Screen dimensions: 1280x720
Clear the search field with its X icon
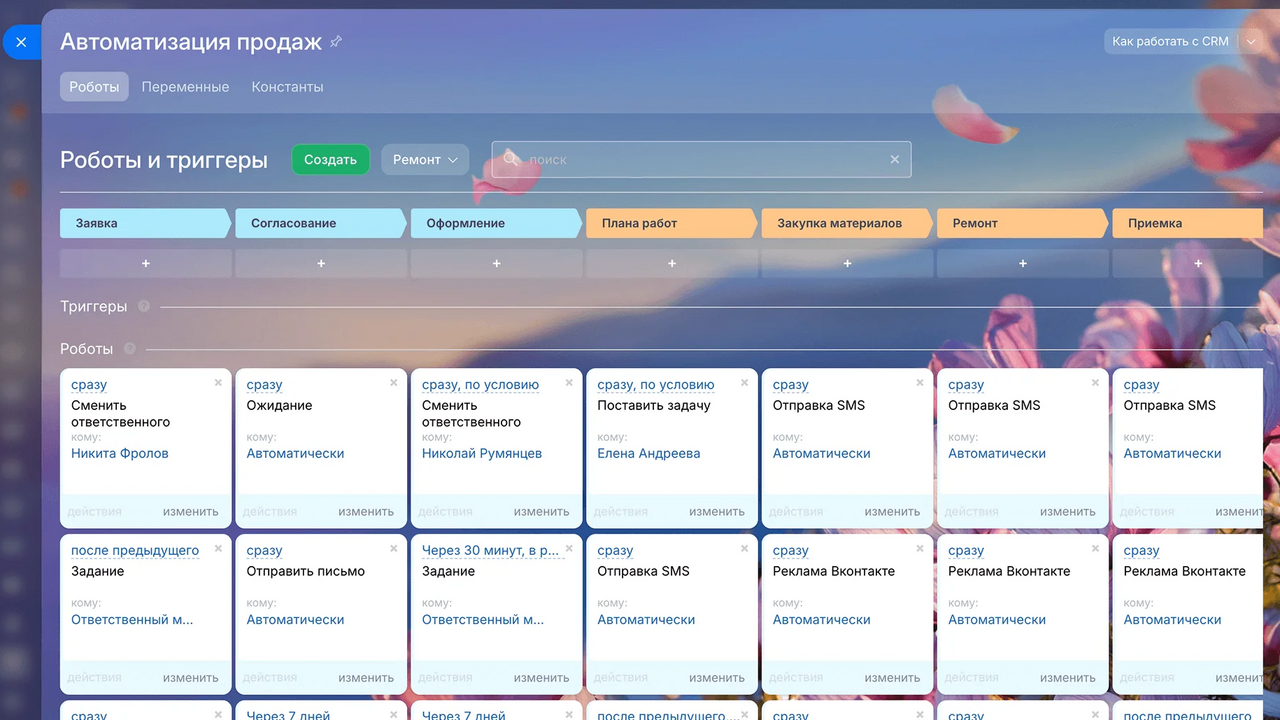coord(895,159)
